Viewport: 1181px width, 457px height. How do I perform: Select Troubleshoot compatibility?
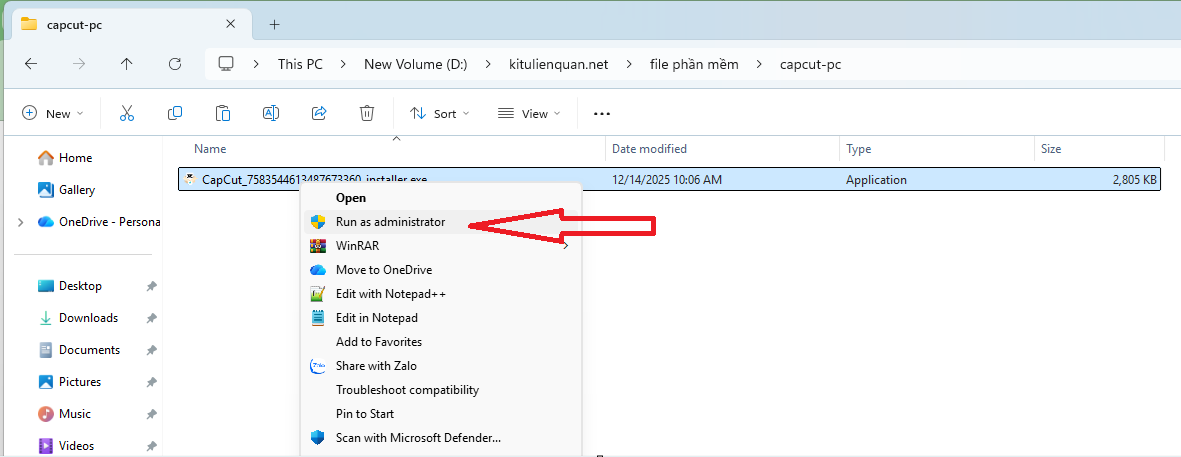tap(440, 390)
